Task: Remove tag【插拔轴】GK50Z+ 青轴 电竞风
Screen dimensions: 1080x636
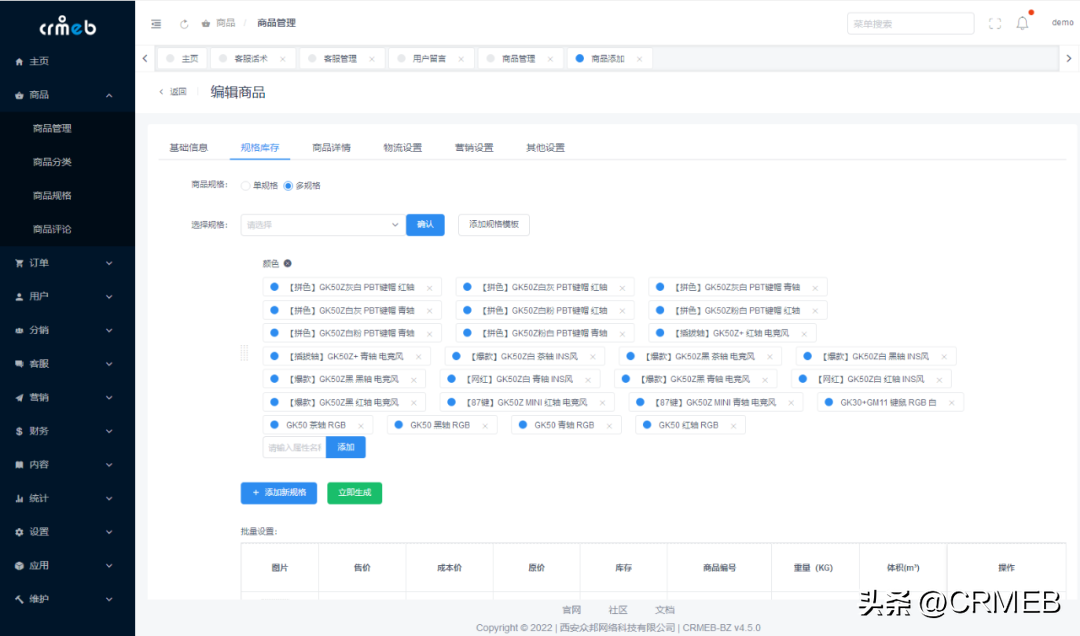Action: 418,357
